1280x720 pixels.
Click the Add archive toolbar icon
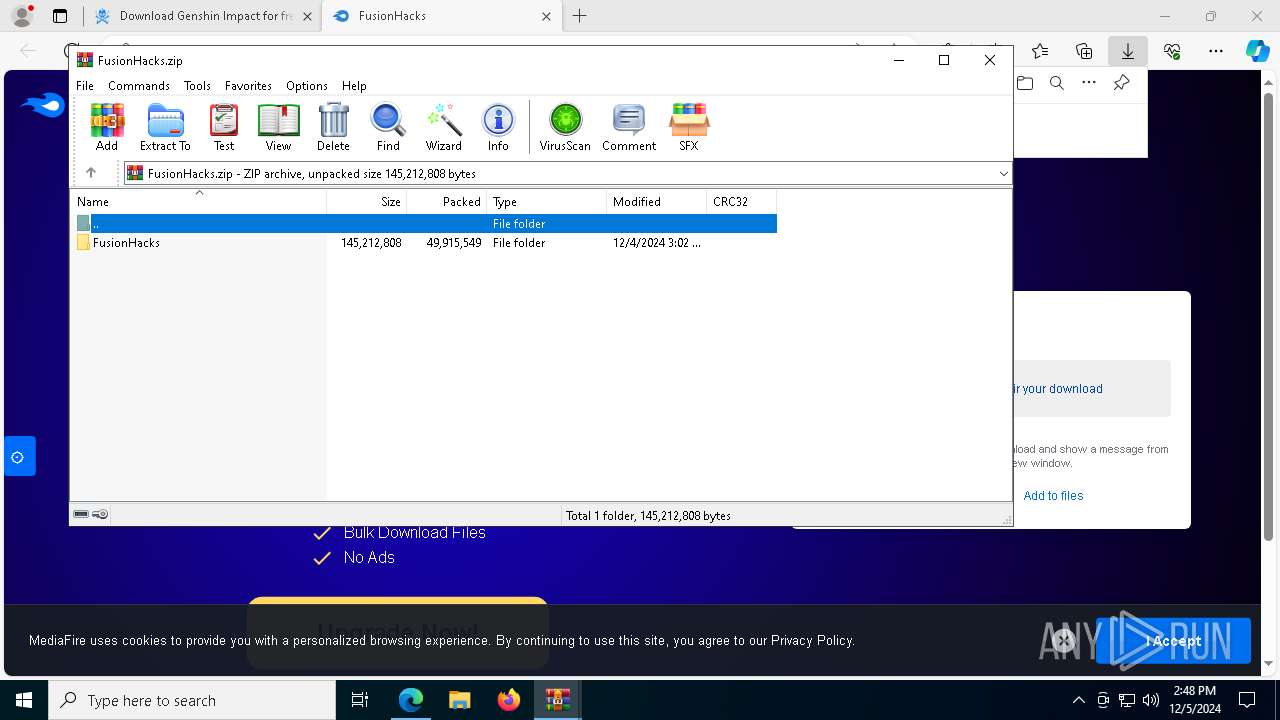tap(107, 127)
